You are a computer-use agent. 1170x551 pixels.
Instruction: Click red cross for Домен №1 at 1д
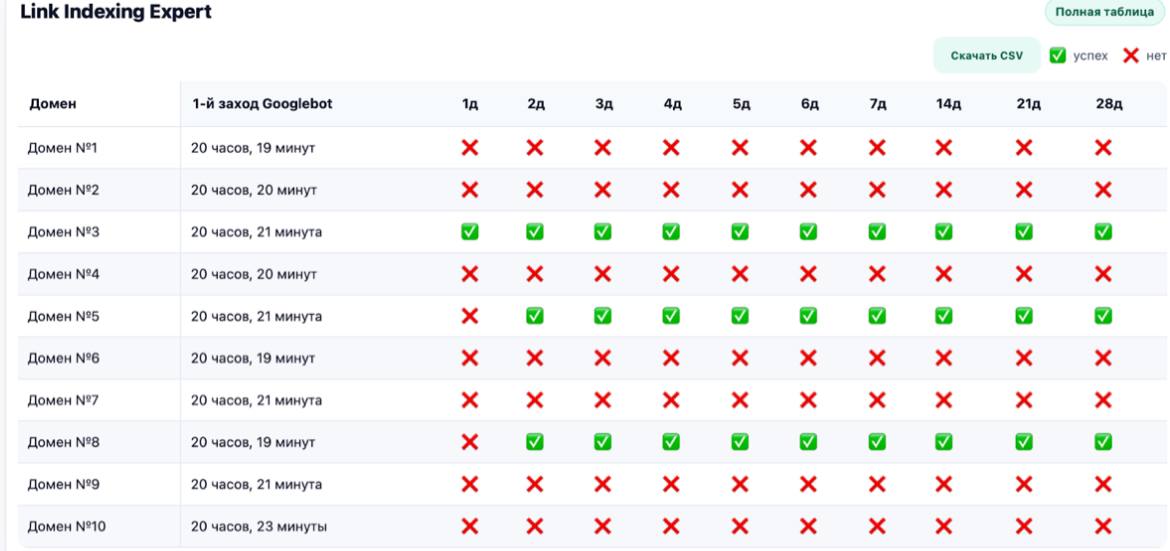[468, 148]
